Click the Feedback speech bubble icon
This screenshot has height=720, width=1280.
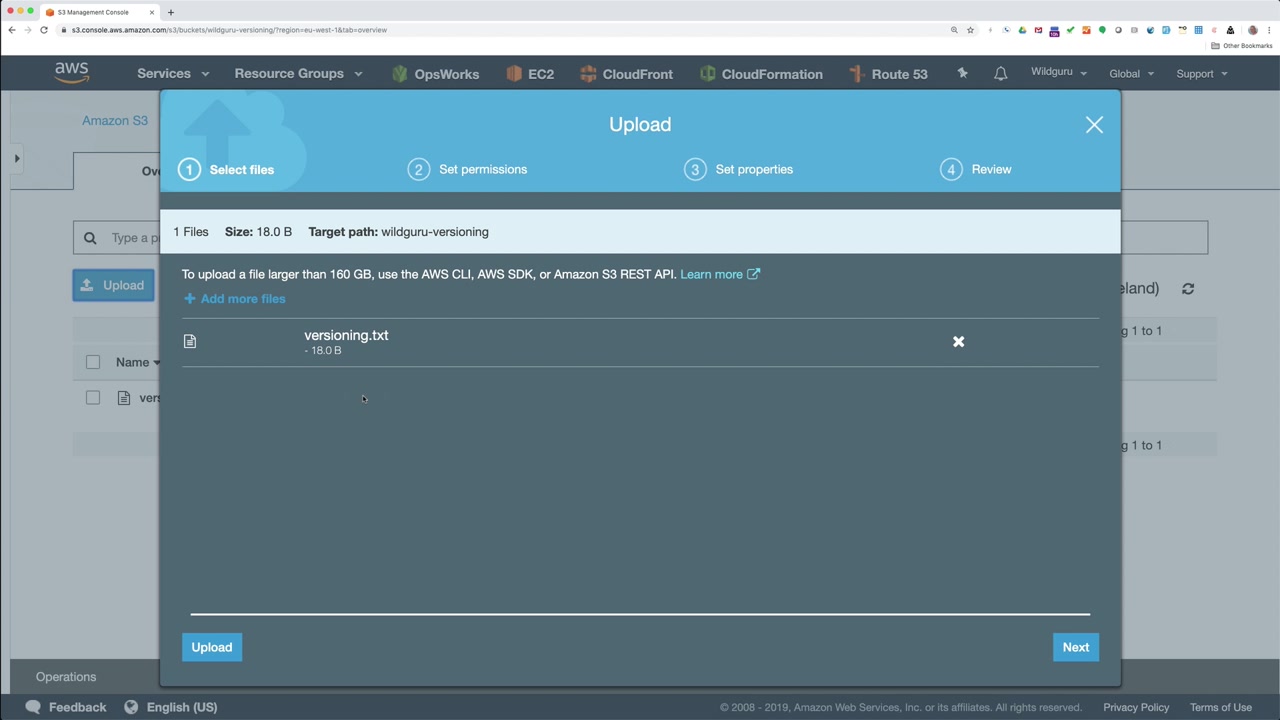[33, 707]
